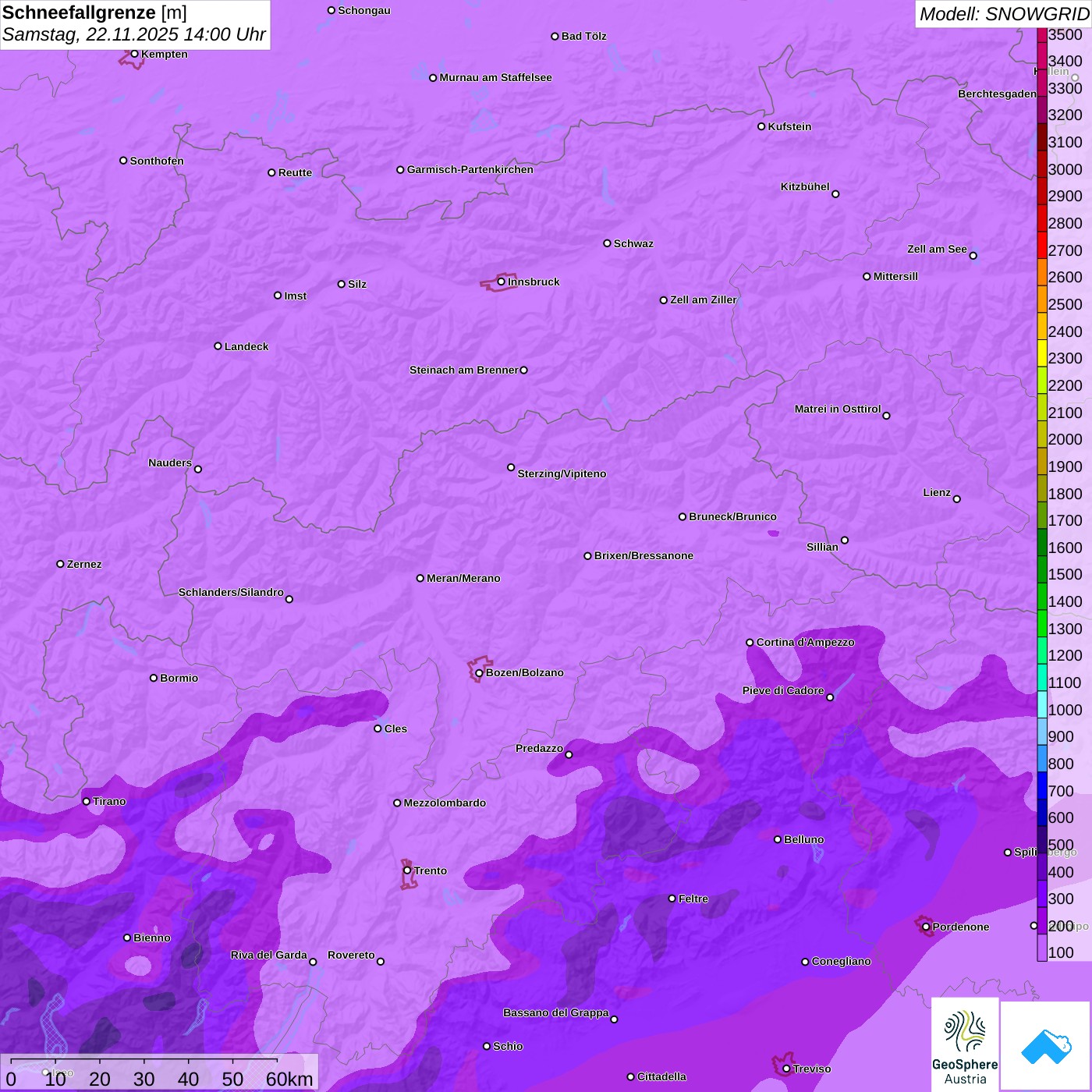Click the Bozen/Bolzano city marker
This screenshot has width=1092, height=1092.
point(479,673)
